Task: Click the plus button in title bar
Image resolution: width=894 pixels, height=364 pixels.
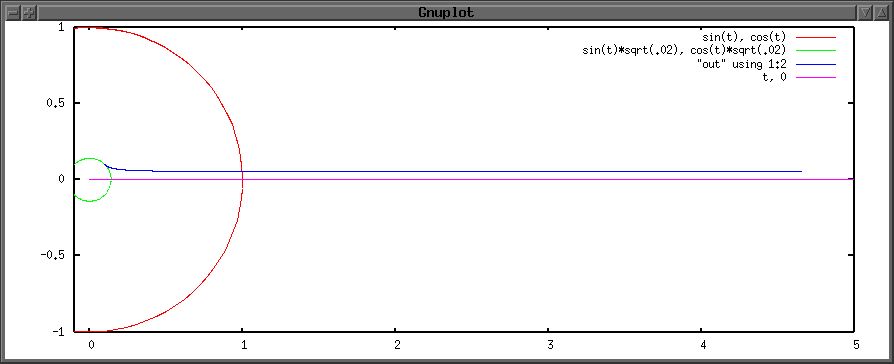Action: pyautogui.click(x=29, y=12)
